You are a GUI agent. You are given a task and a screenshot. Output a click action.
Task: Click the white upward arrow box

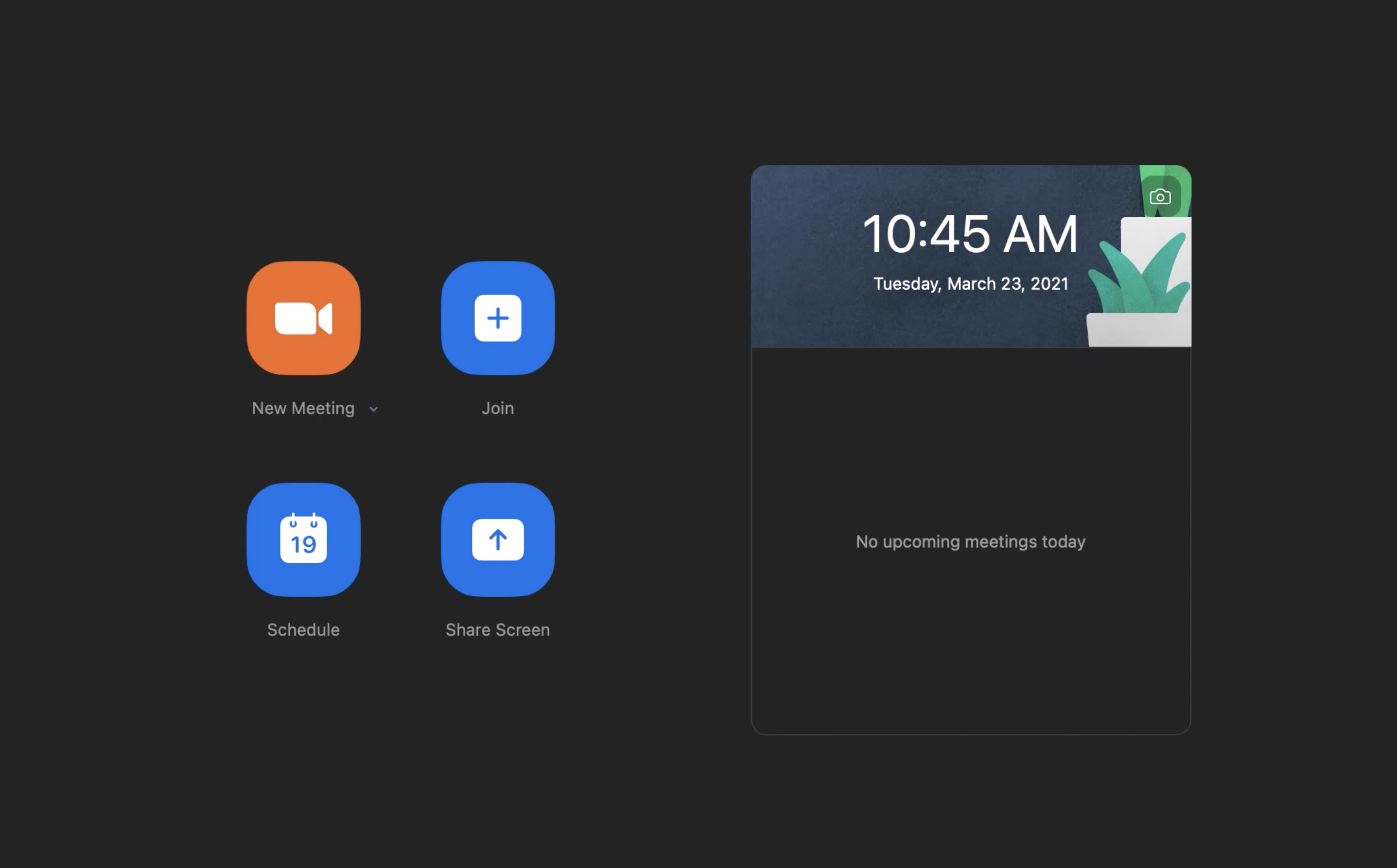498,539
